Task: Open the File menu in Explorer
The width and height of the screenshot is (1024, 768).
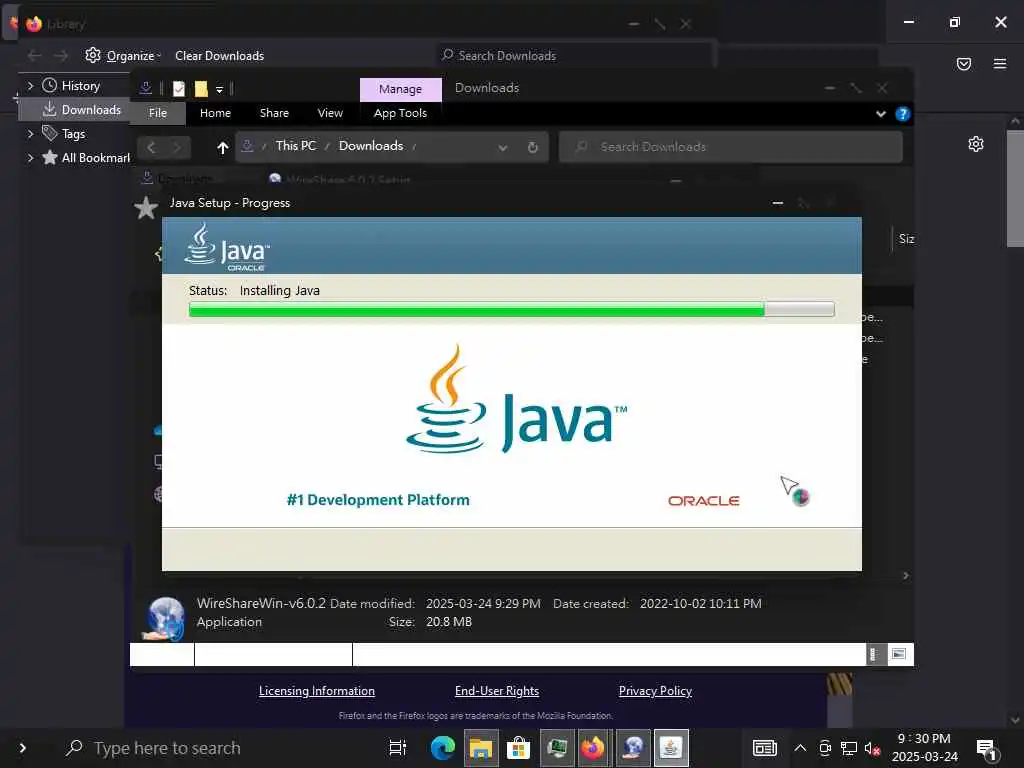Action: click(x=157, y=113)
